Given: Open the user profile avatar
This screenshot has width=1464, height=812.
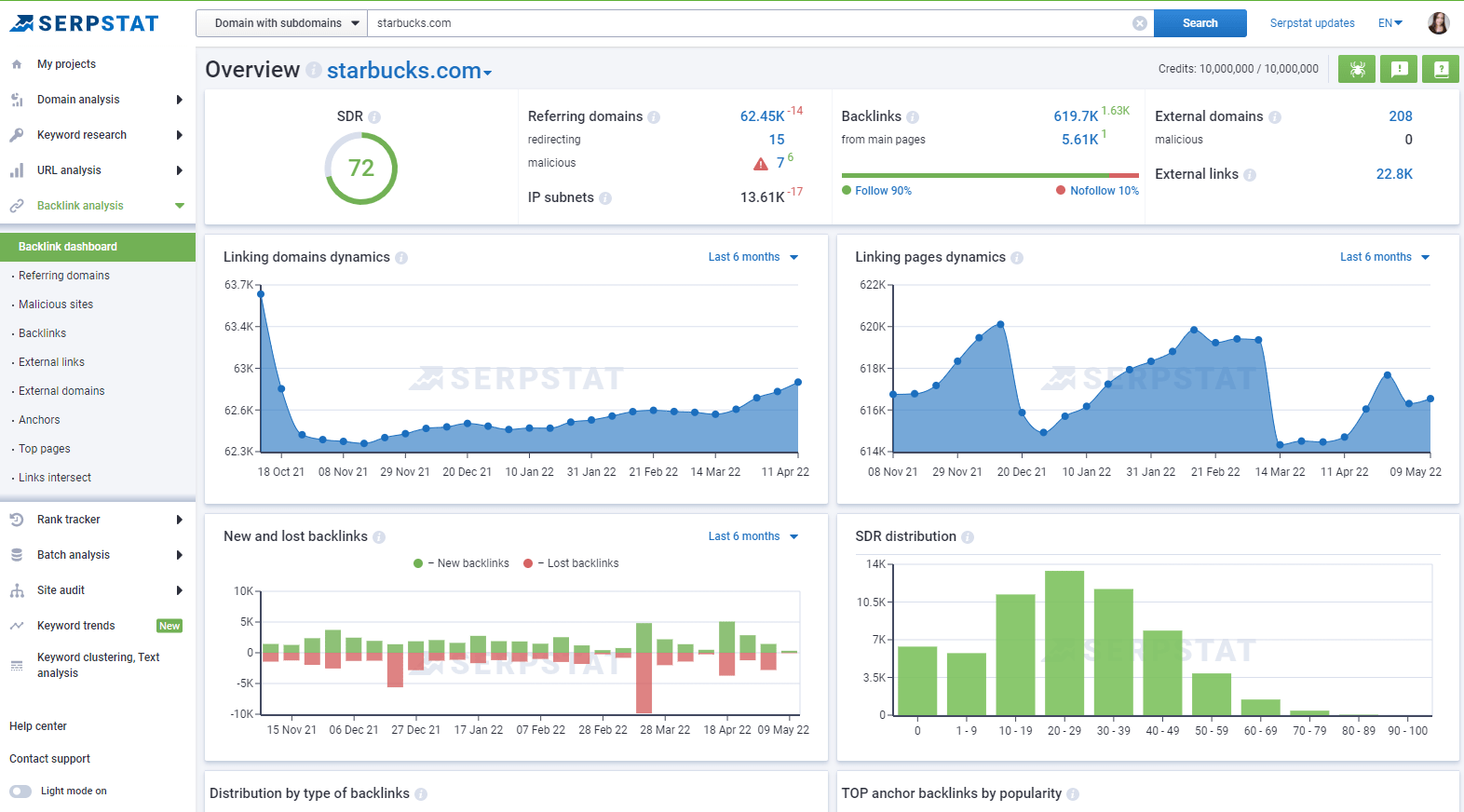Looking at the screenshot, I should click(1438, 23).
